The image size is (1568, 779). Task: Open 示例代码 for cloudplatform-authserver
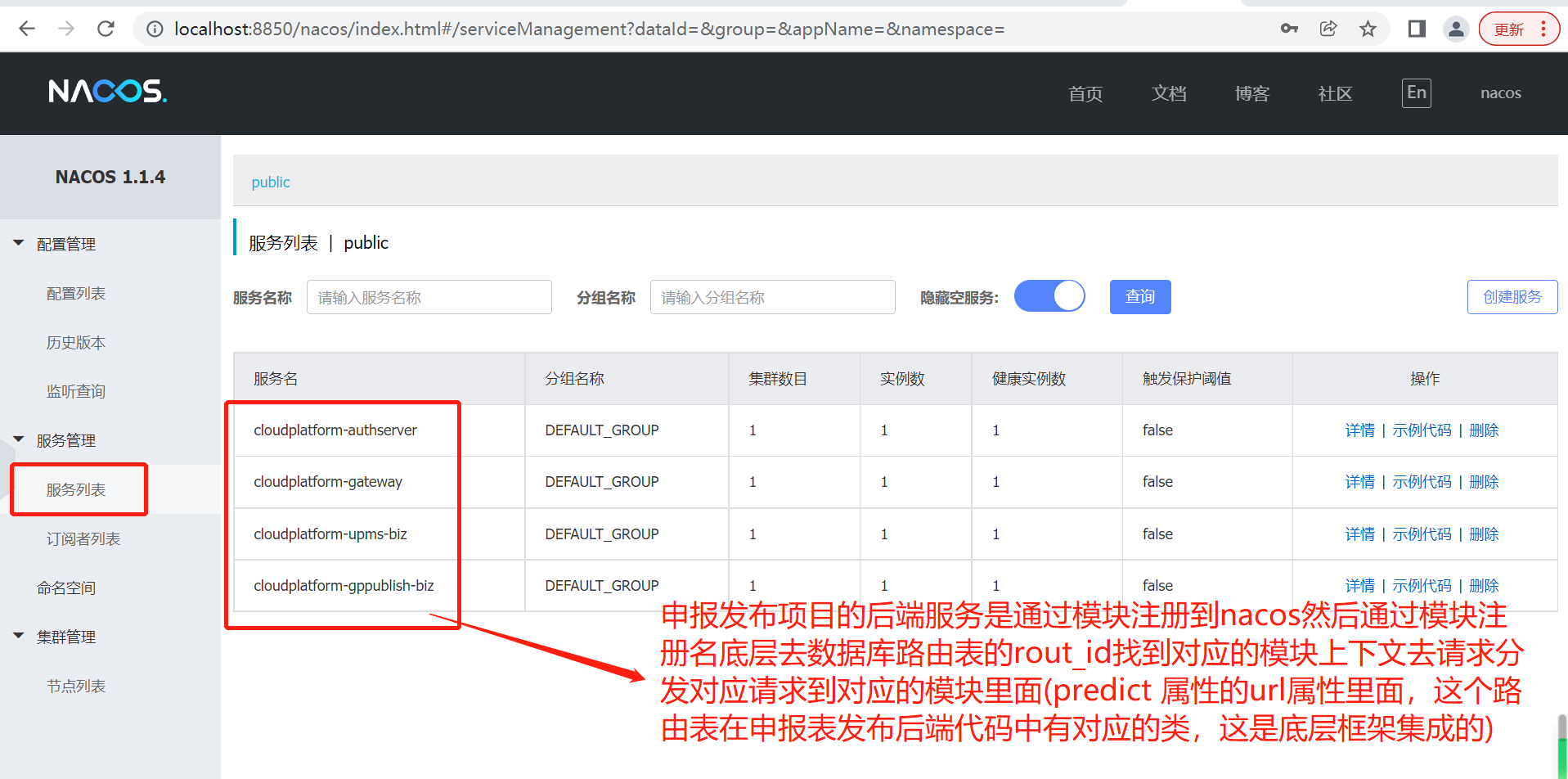(x=1422, y=430)
